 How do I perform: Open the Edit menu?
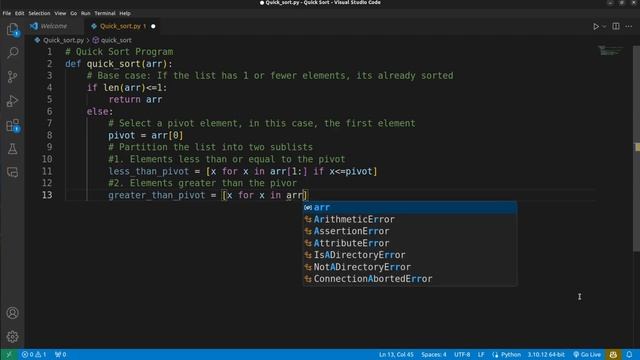click(x=19, y=13)
